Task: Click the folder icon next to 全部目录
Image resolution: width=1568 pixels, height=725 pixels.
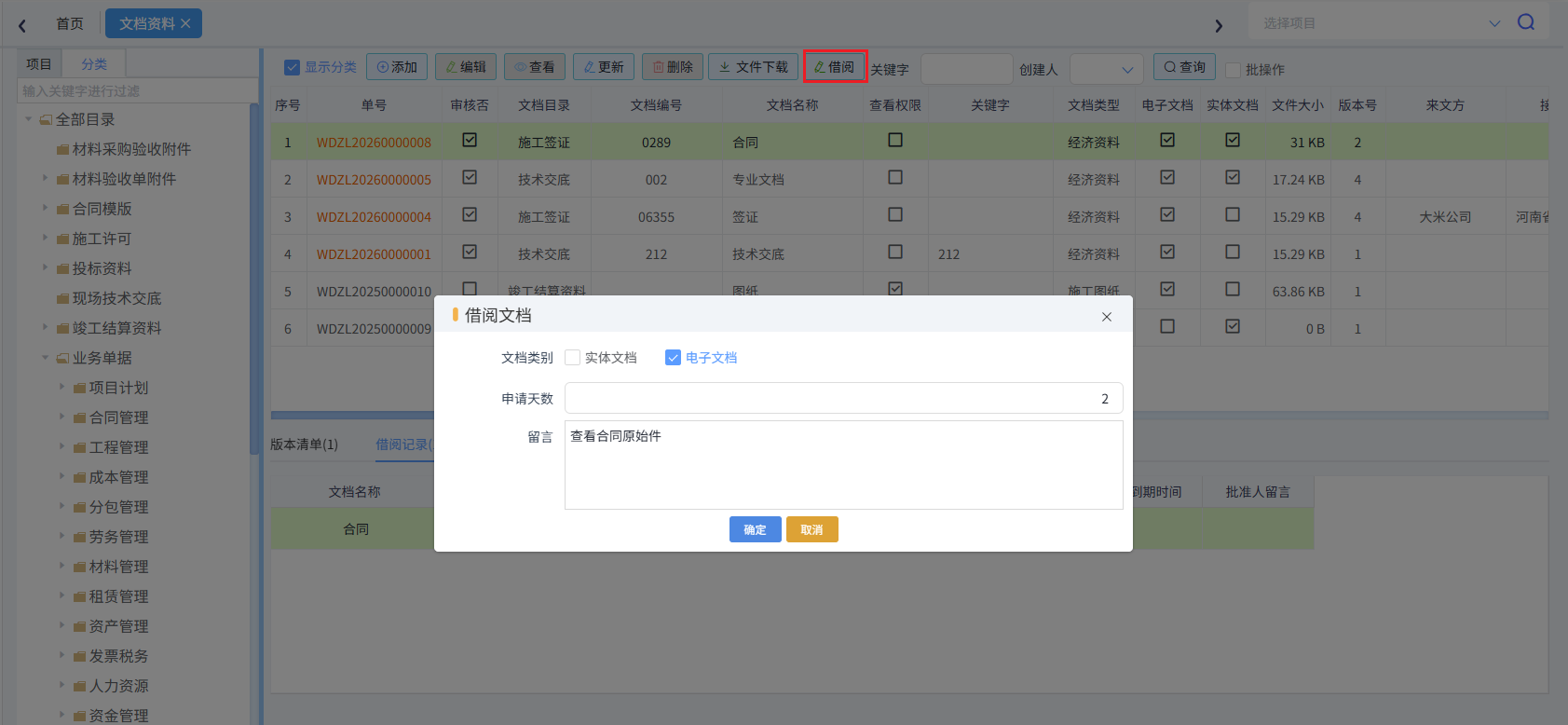Action: 46,119
